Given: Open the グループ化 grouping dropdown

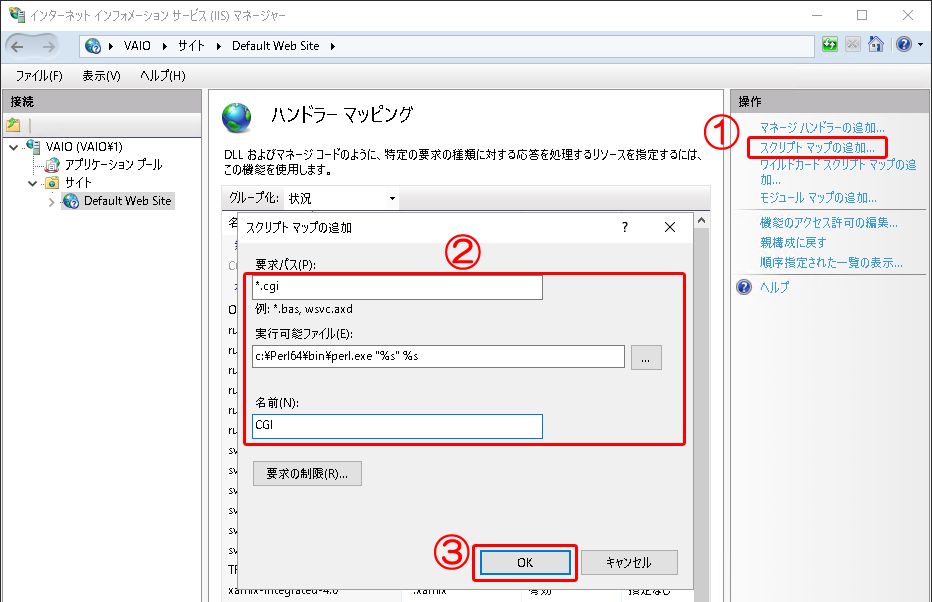Looking at the screenshot, I should (342, 199).
